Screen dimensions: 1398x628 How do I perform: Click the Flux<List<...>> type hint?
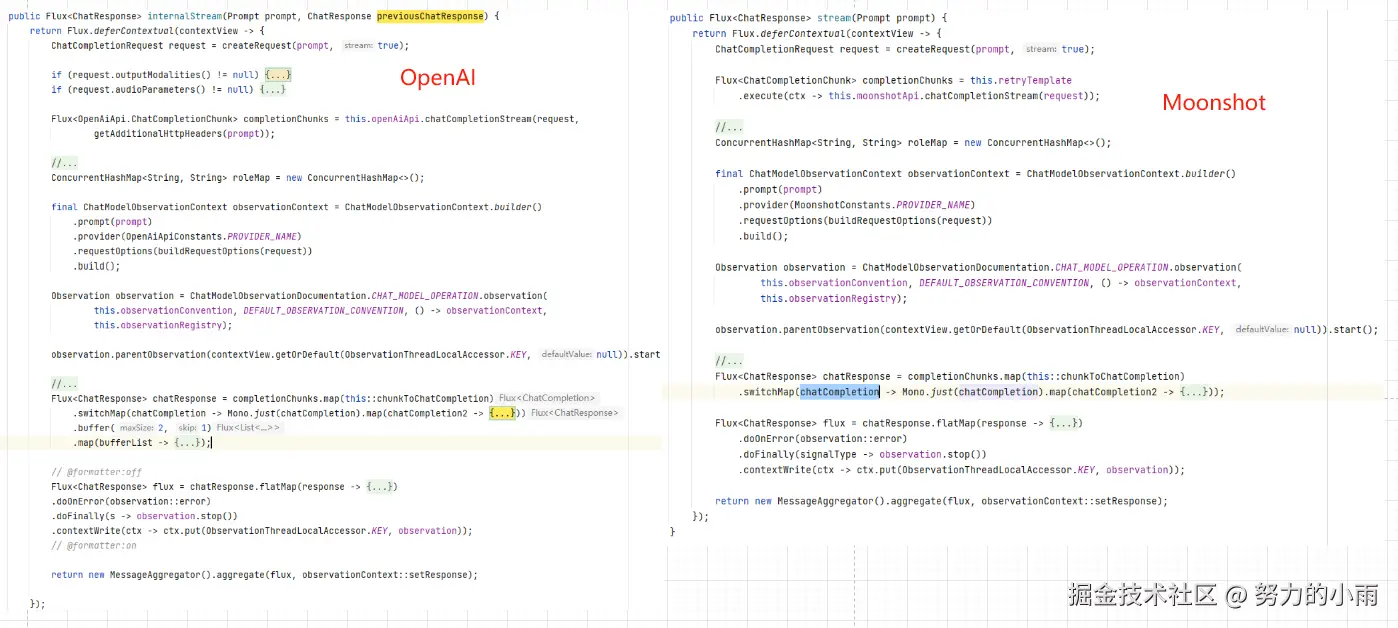point(249,428)
